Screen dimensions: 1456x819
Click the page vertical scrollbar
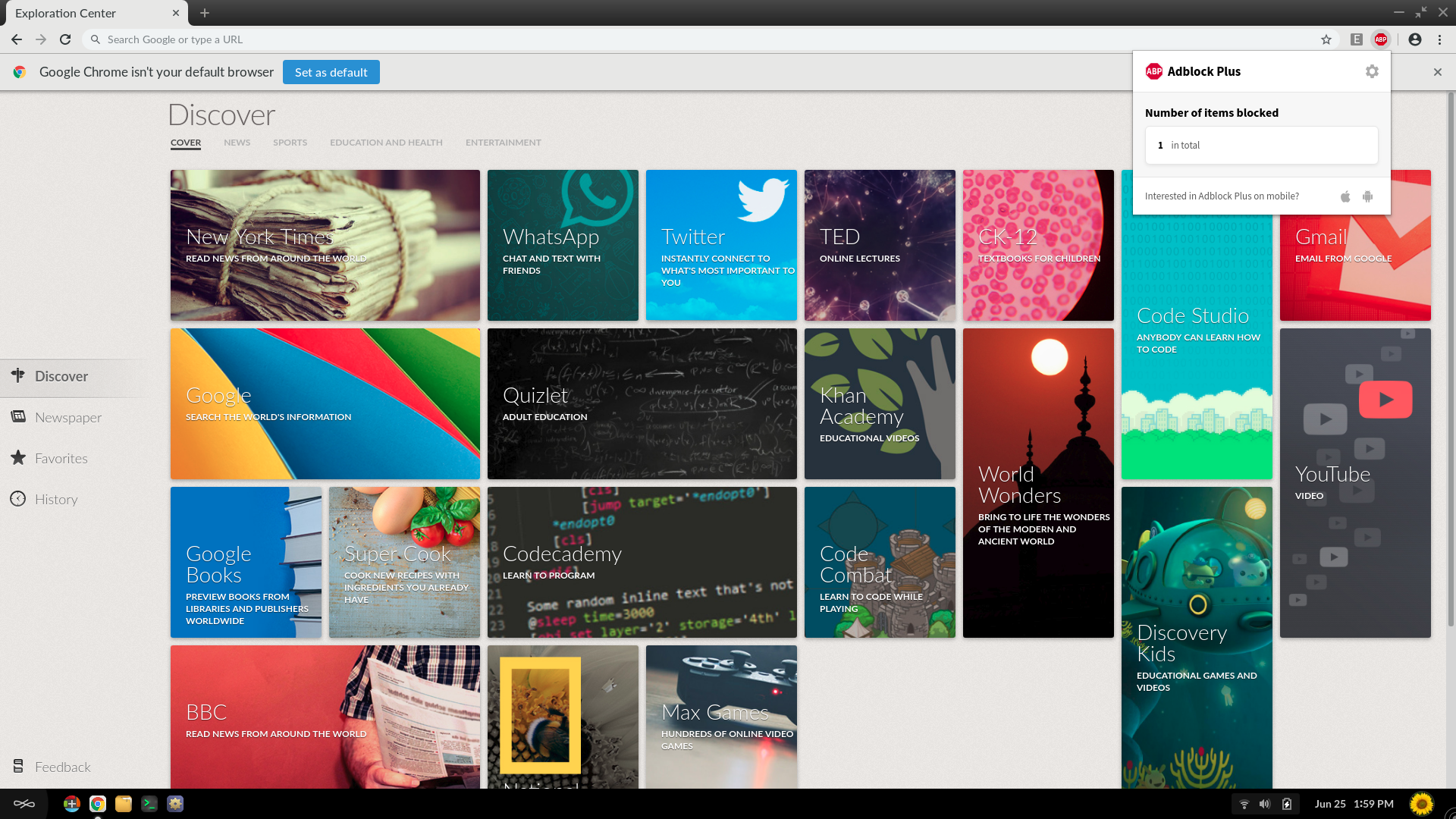click(x=1451, y=359)
